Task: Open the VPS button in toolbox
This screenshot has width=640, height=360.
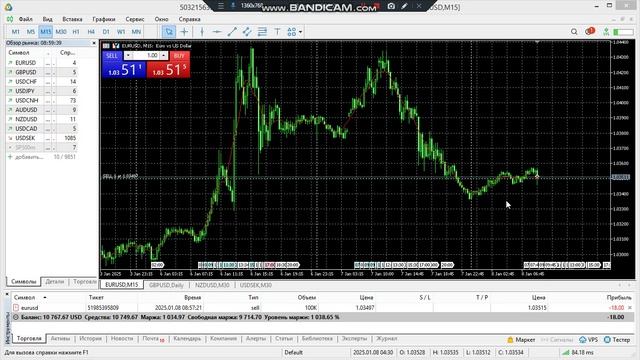Action: [588, 340]
